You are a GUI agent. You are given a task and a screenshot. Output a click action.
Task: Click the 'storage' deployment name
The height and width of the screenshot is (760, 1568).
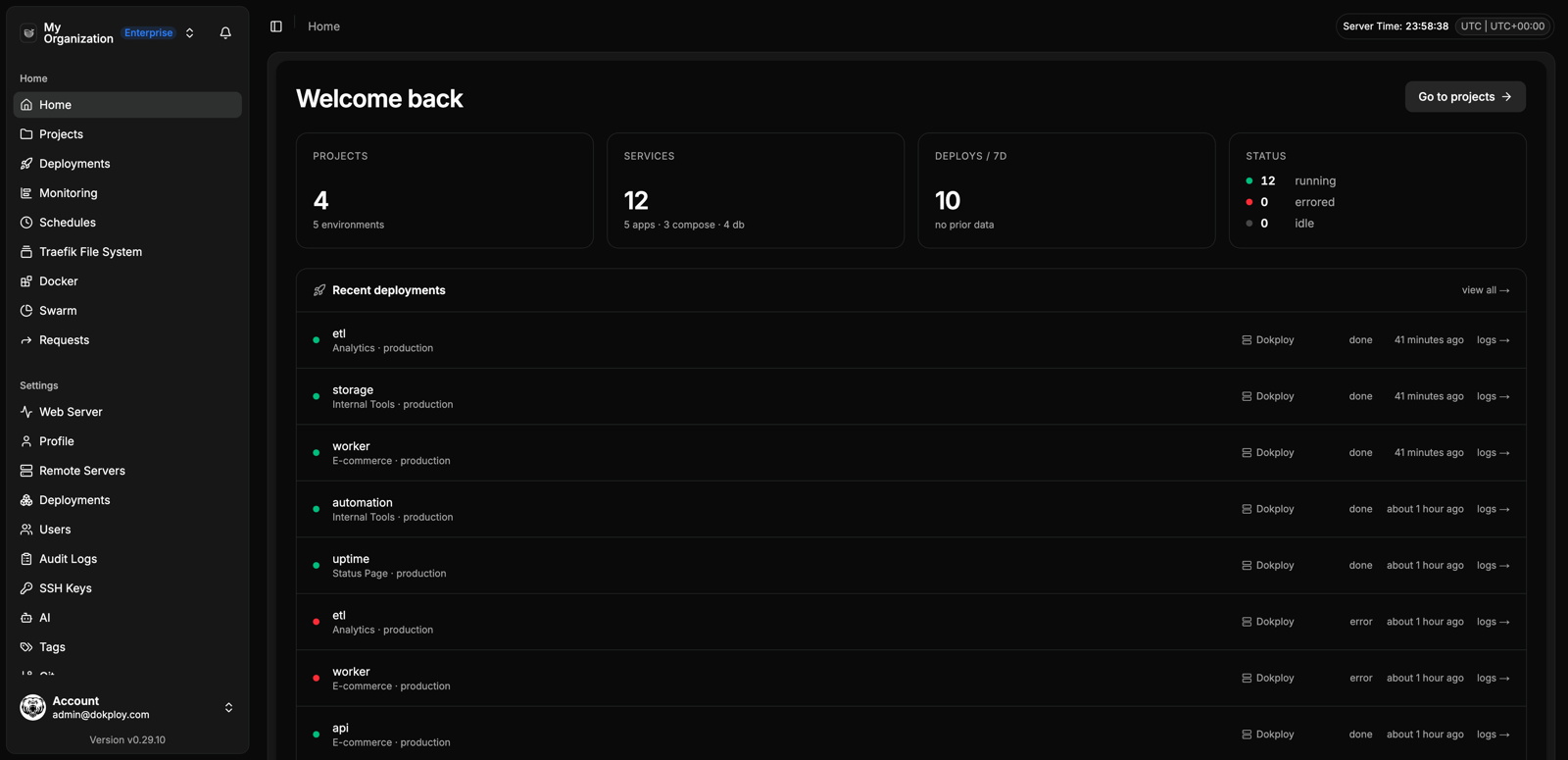click(x=353, y=389)
